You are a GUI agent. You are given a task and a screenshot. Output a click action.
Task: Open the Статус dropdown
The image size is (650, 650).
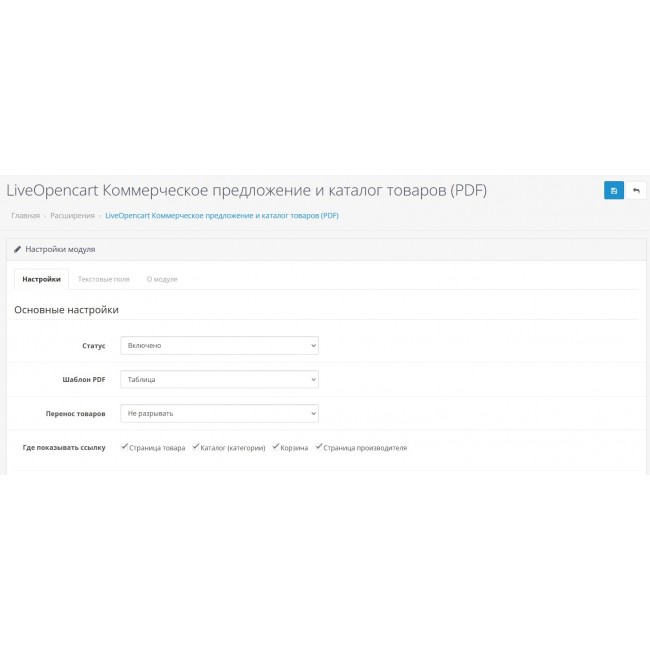pos(219,345)
